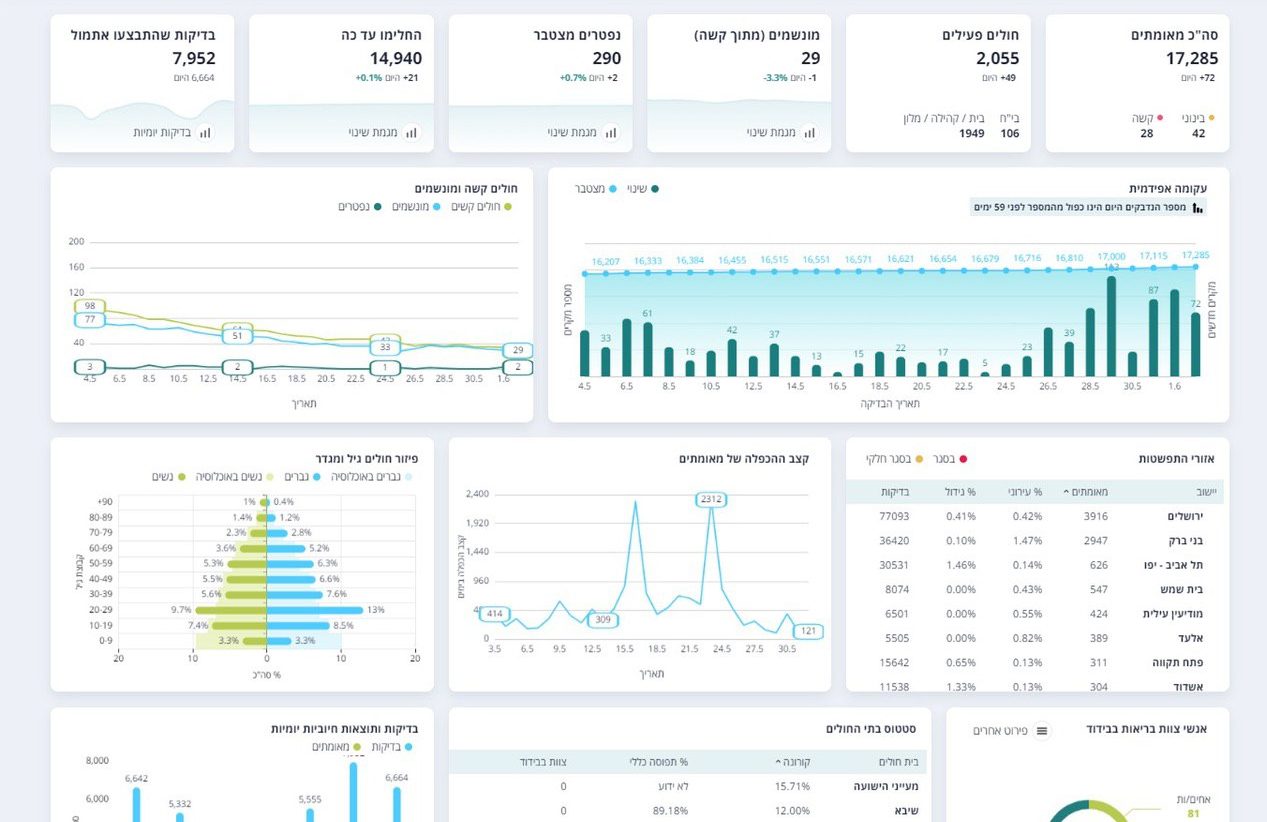1267x822 pixels.
Task: Click the 9.7% women bar label for ages 20-29
Action: [181, 610]
